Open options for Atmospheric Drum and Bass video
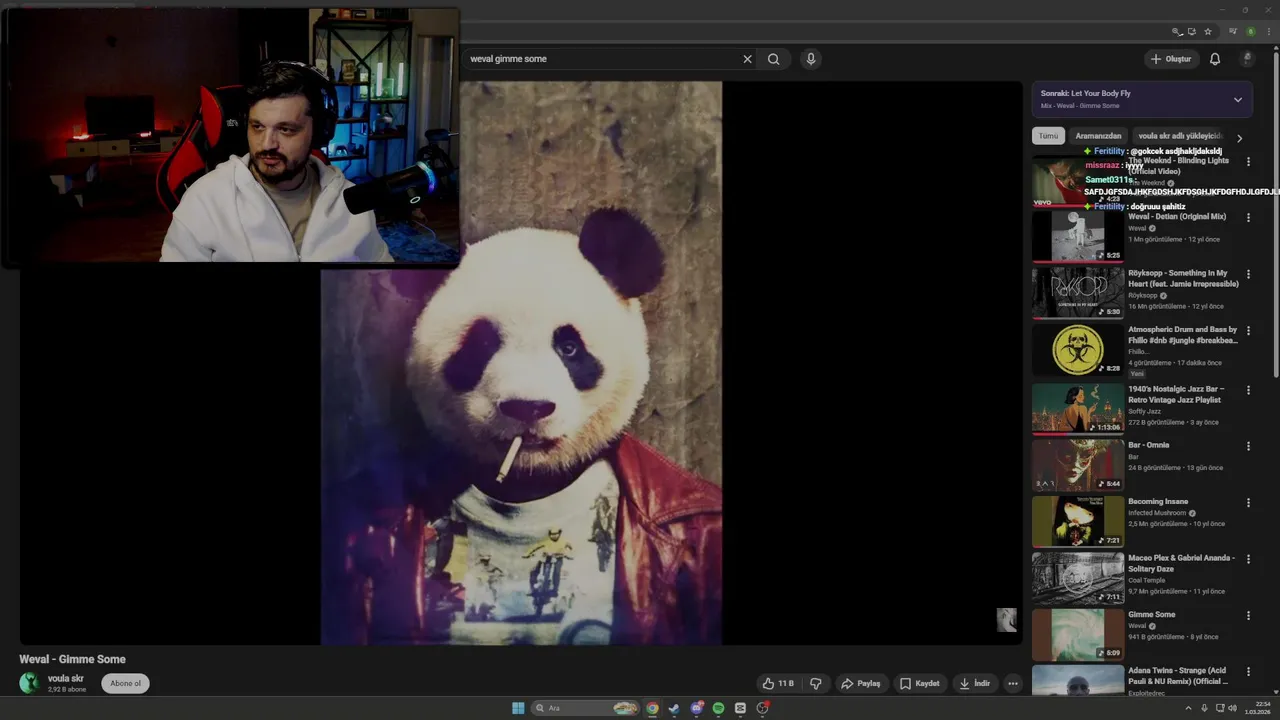Image resolution: width=1280 pixels, height=720 pixels. tap(1248, 330)
